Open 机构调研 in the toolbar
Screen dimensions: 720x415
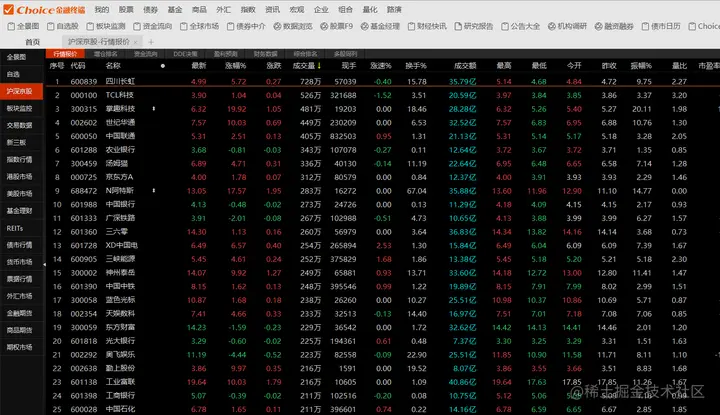(568, 27)
